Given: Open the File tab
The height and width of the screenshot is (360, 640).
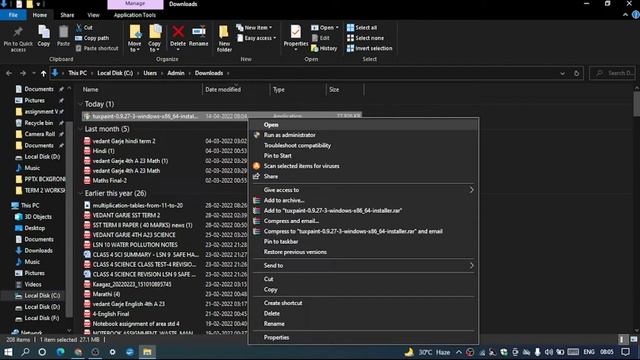Looking at the screenshot, I should [13, 15].
